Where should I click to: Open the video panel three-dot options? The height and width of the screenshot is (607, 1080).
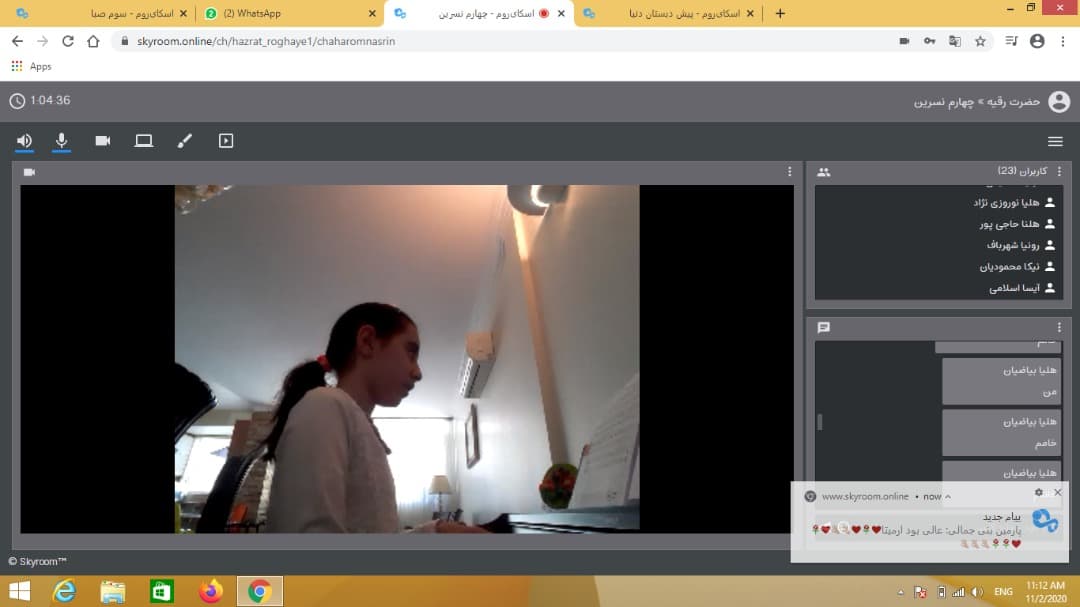click(789, 172)
